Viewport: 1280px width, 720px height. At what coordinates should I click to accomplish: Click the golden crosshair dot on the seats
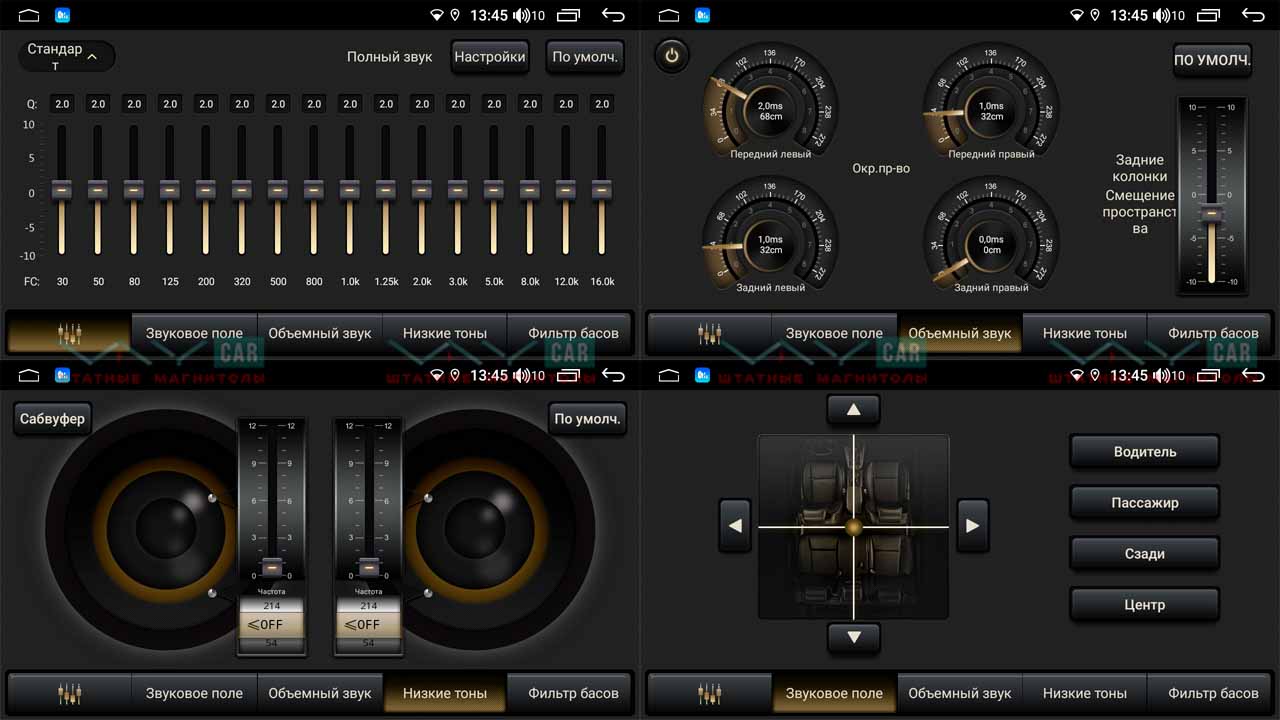(x=853, y=526)
